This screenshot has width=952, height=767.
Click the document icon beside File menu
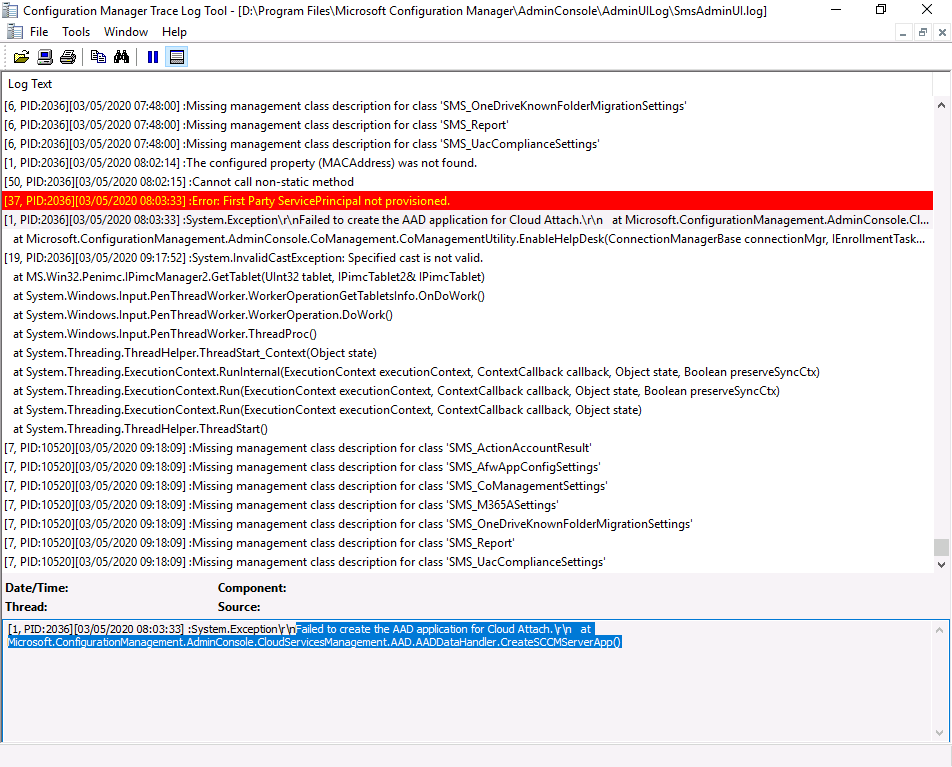[15, 32]
